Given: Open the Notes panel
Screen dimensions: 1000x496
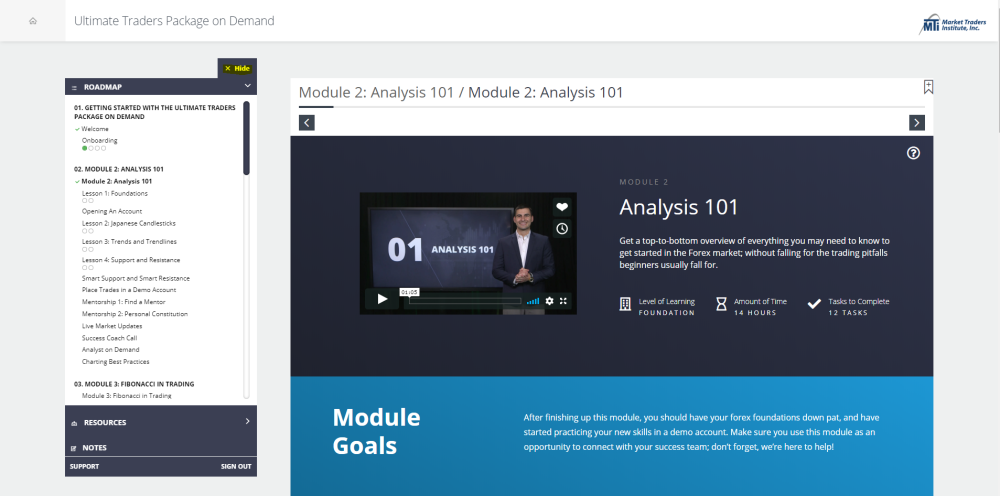Looking at the screenshot, I should pos(161,448).
